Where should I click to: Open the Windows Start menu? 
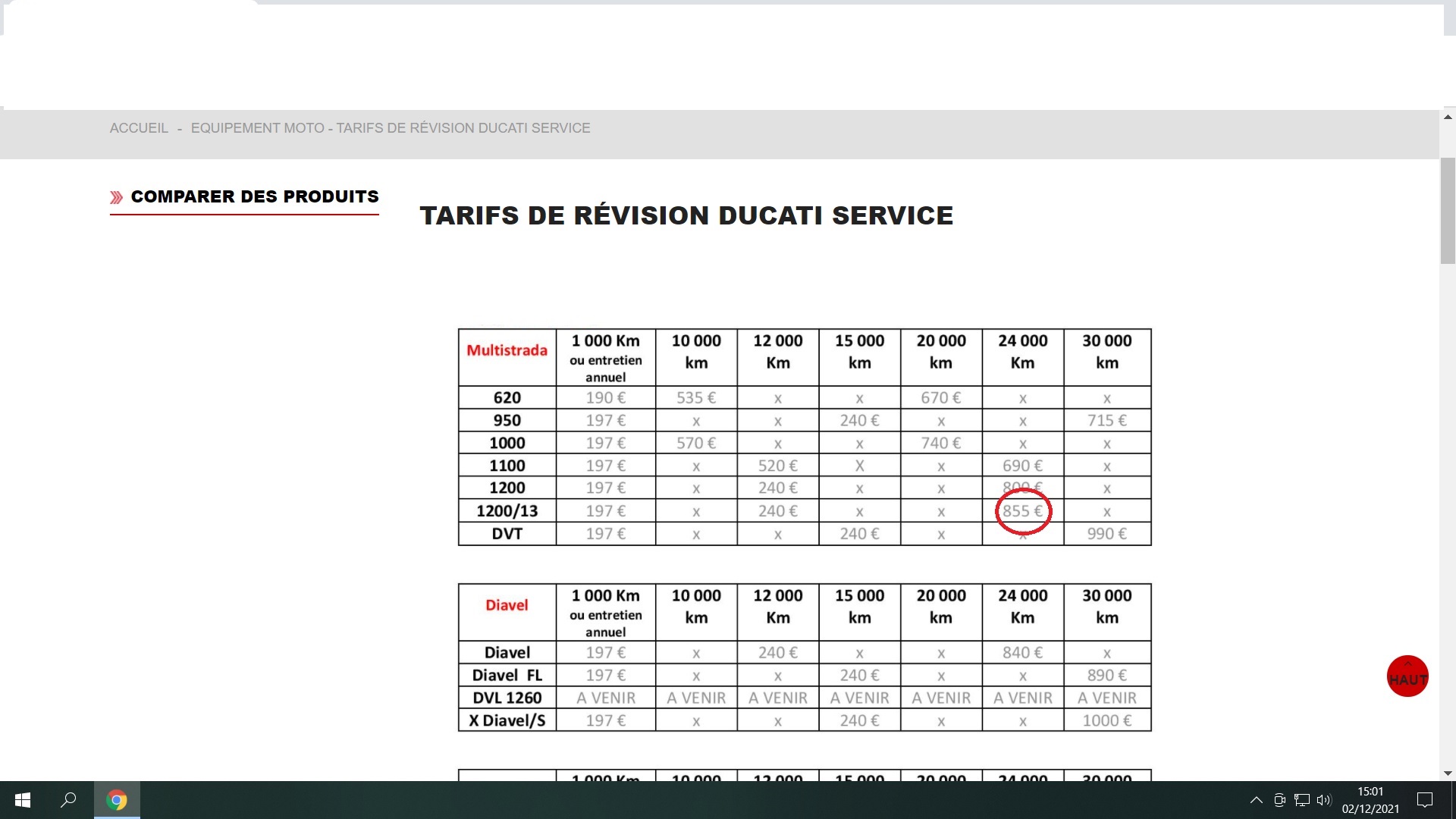tap(23, 800)
